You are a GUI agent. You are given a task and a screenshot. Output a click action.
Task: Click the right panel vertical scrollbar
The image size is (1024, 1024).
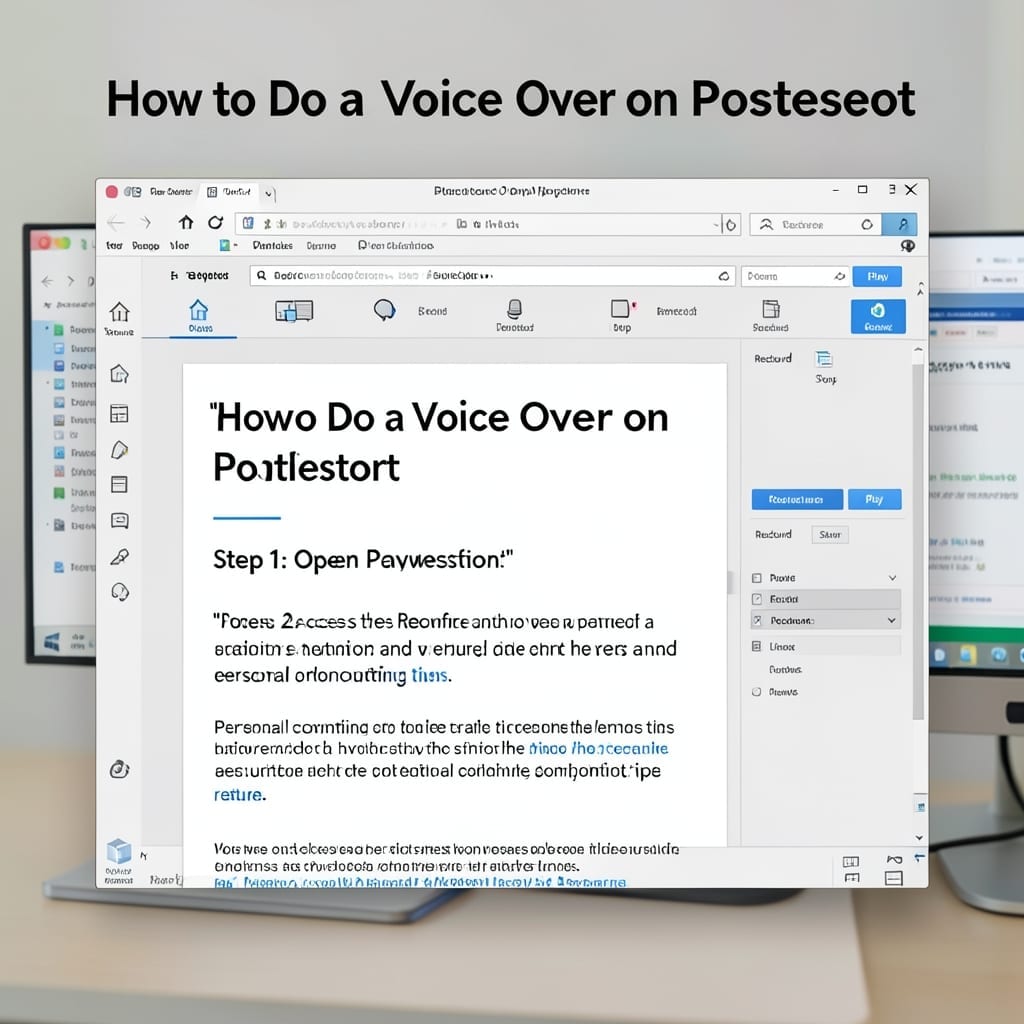click(918, 541)
